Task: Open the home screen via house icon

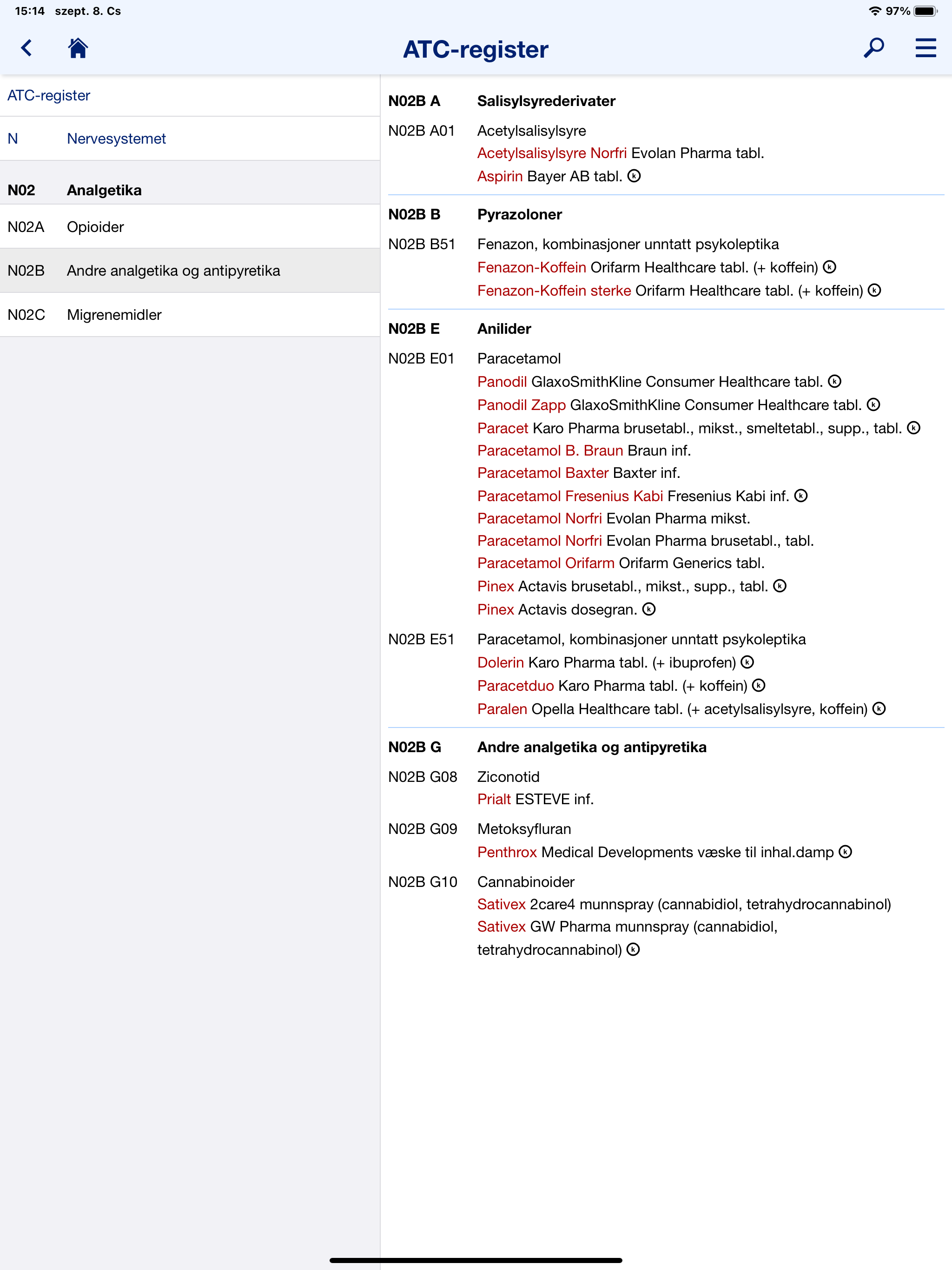Action: tap(78, 49)
